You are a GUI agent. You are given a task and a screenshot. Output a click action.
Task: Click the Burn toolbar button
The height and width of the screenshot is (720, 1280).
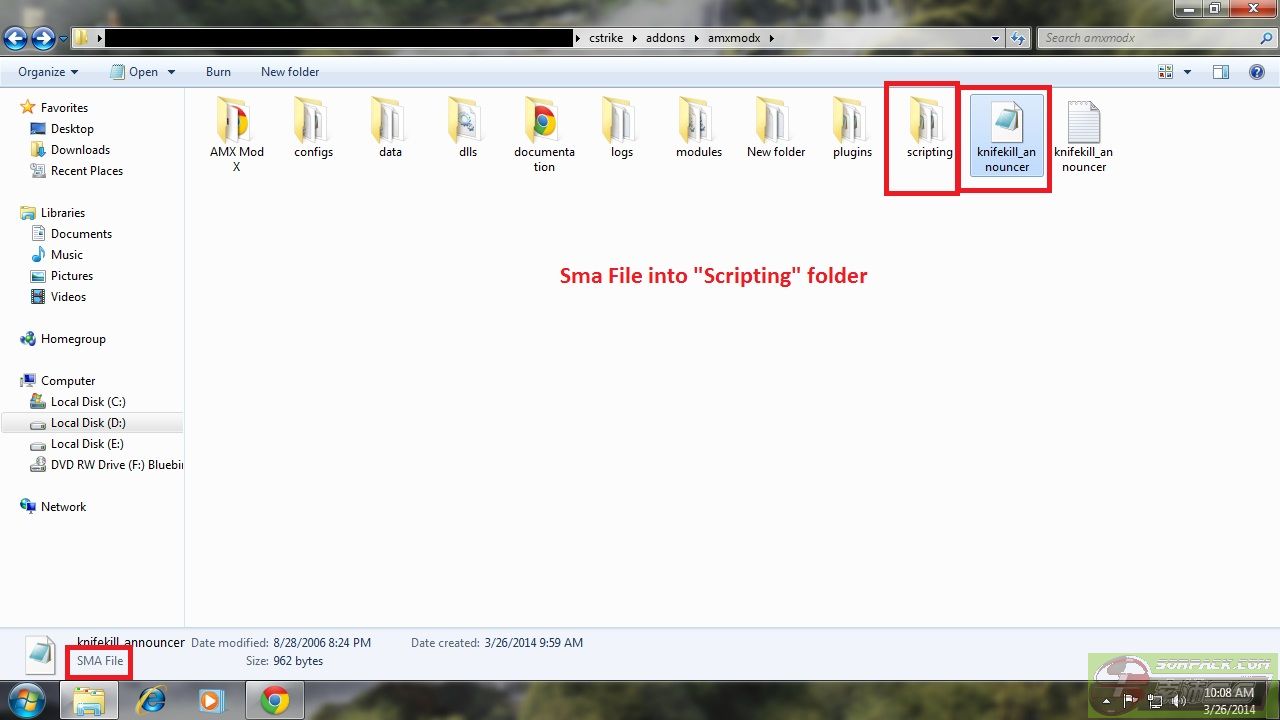tap(218, 72)
